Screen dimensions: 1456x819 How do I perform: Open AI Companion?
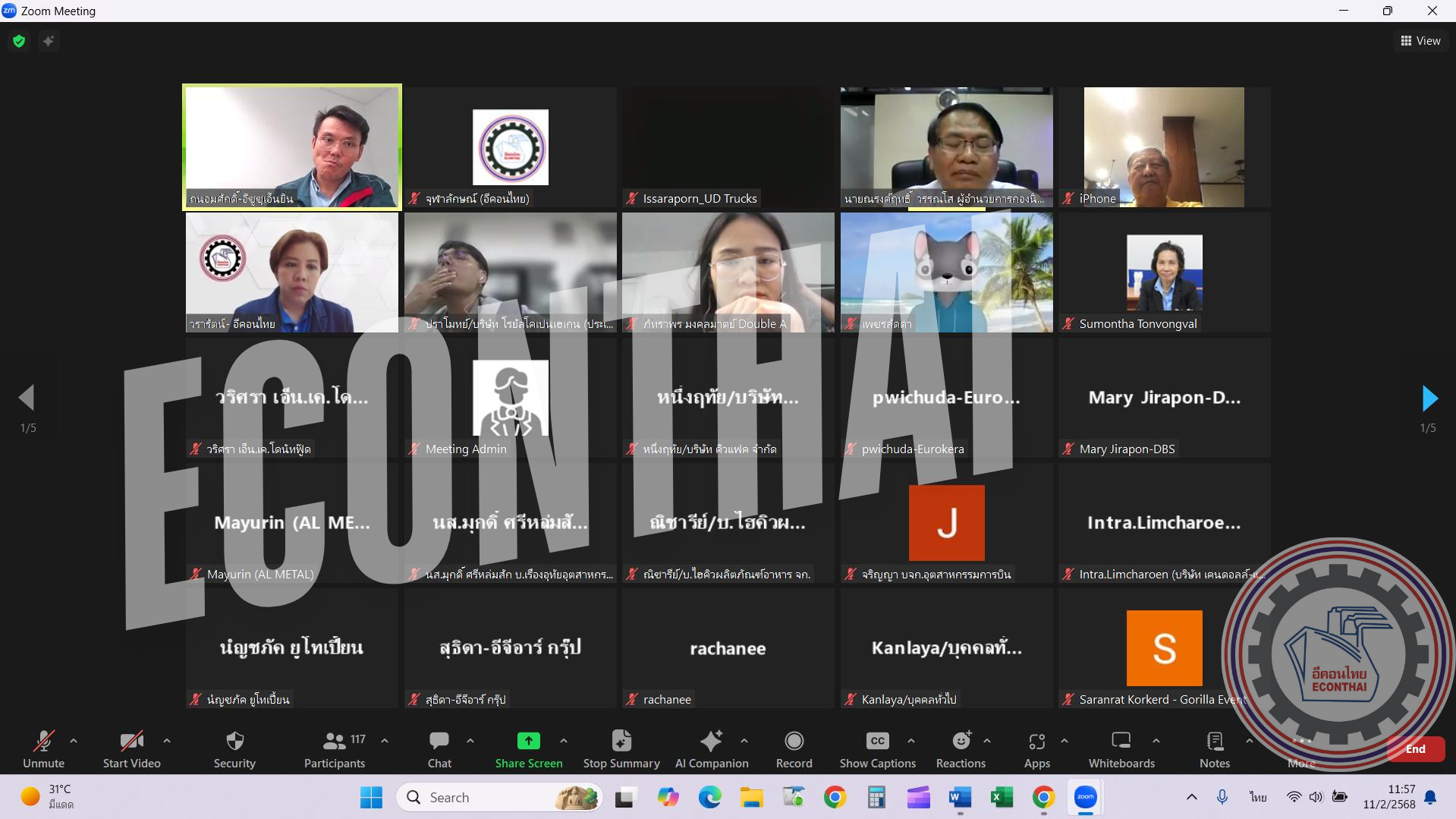click(x=711, y=748)
